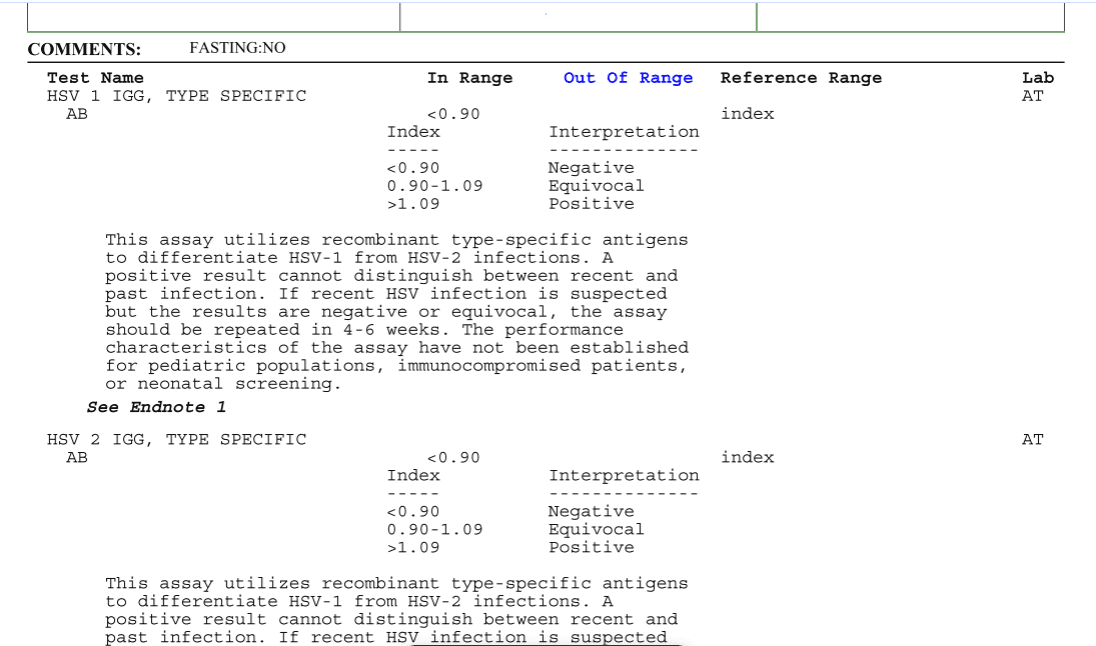Click the COMMENTS label
The height and width of the screenshot is (646, 1096).
84,49
